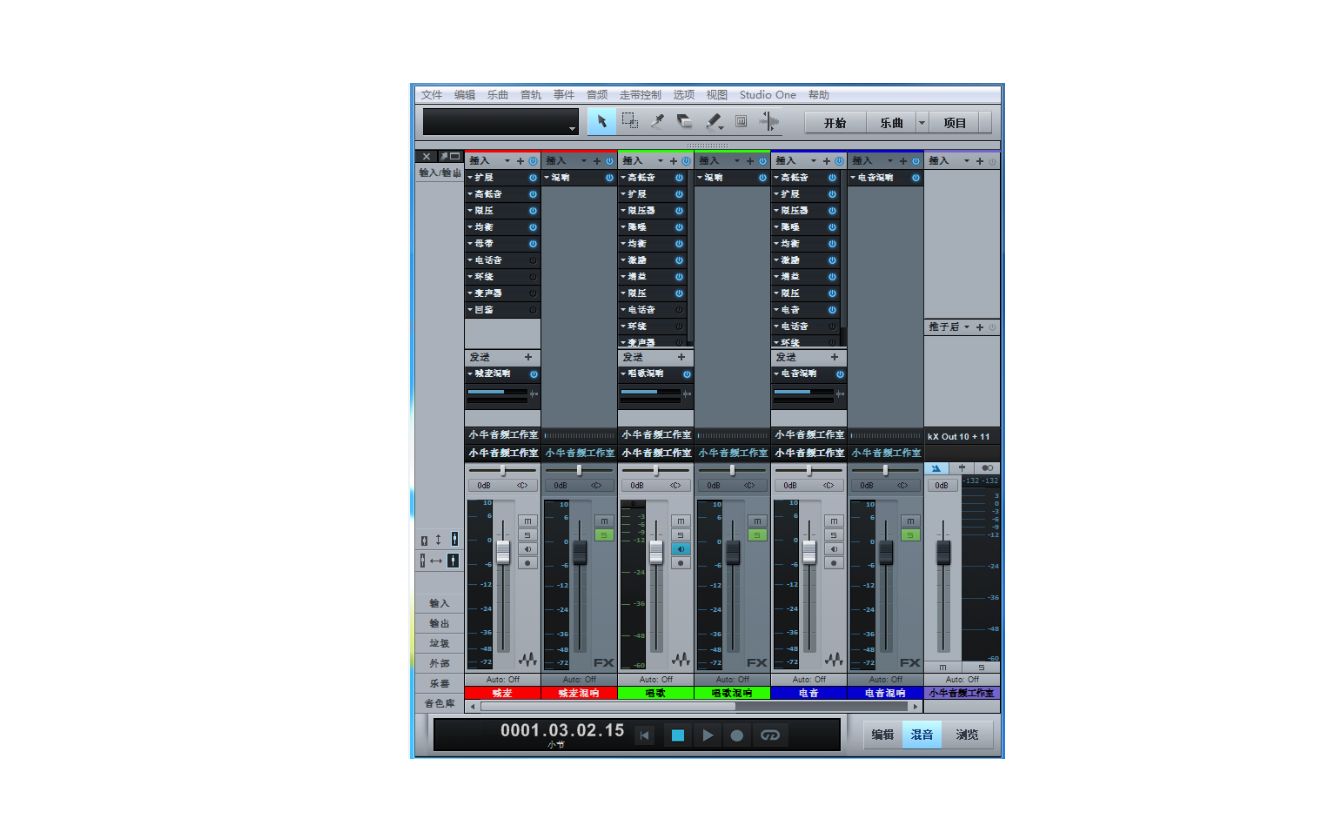The width and height of the screenshot is (1344, 840).
Task: Open the Studio One menu
Action: click(768, 95)
